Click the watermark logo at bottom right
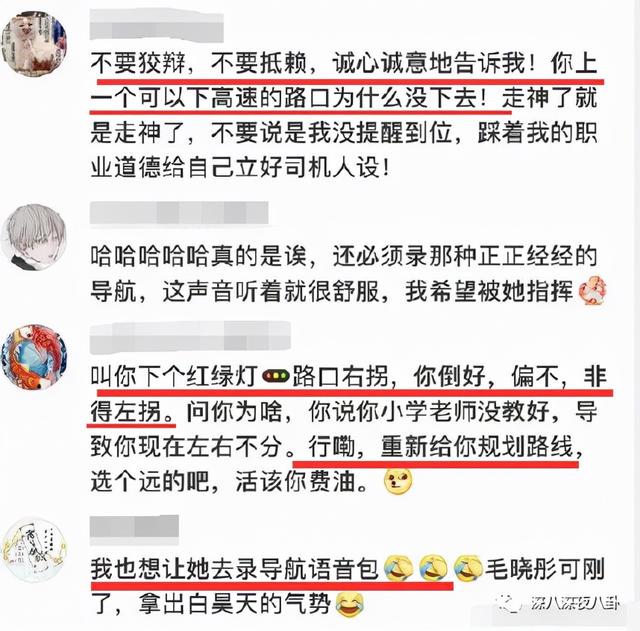640x631 pixels. [x=559, y=603]
